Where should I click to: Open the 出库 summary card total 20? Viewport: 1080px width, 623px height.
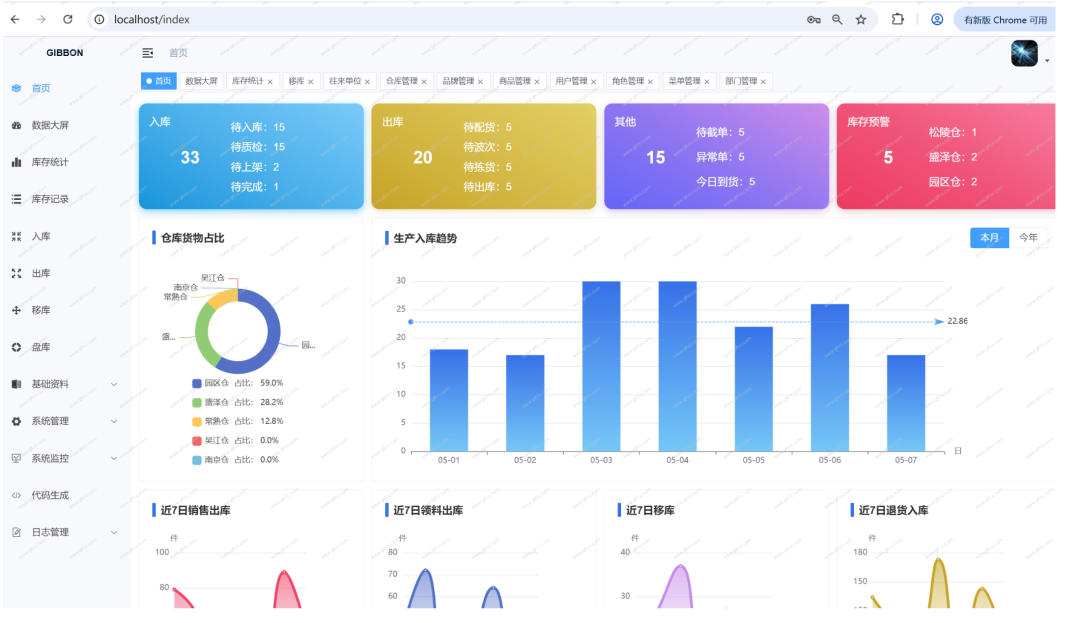click(423, 158)
